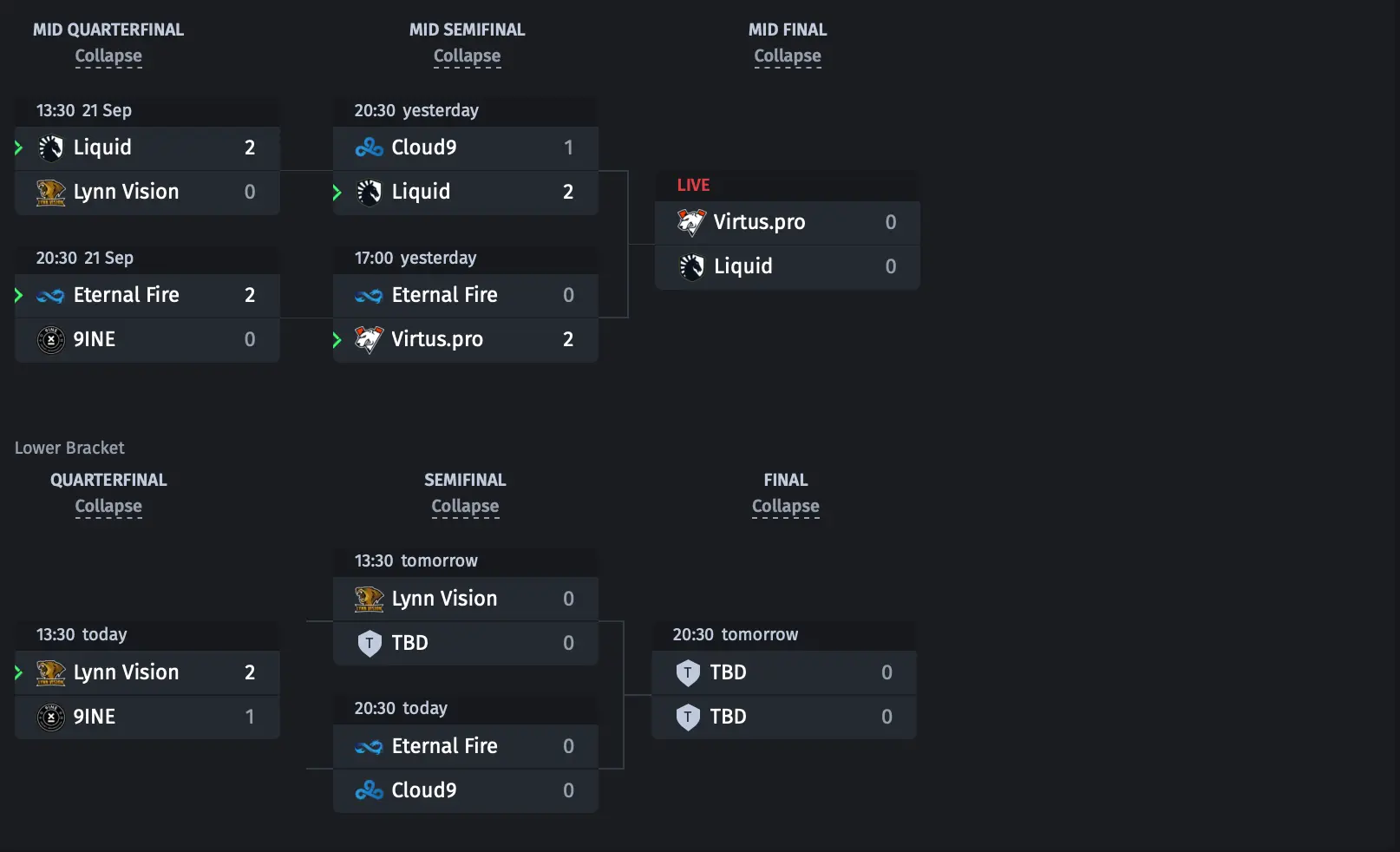Collapse the Mid Final column
Image resolution: width=1400 pixels, height=852 pixels.
788,56
